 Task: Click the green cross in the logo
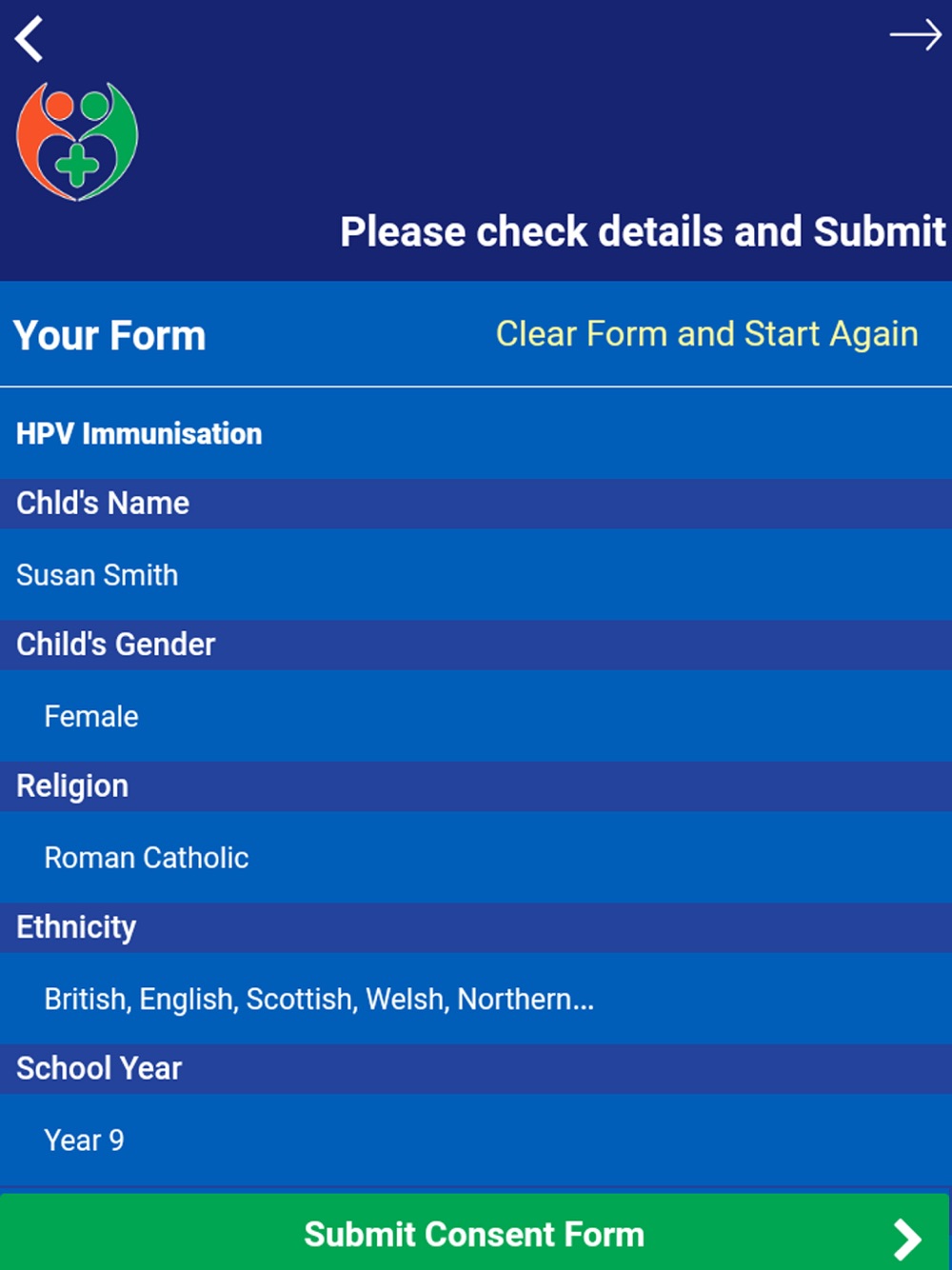click(77, 166)
